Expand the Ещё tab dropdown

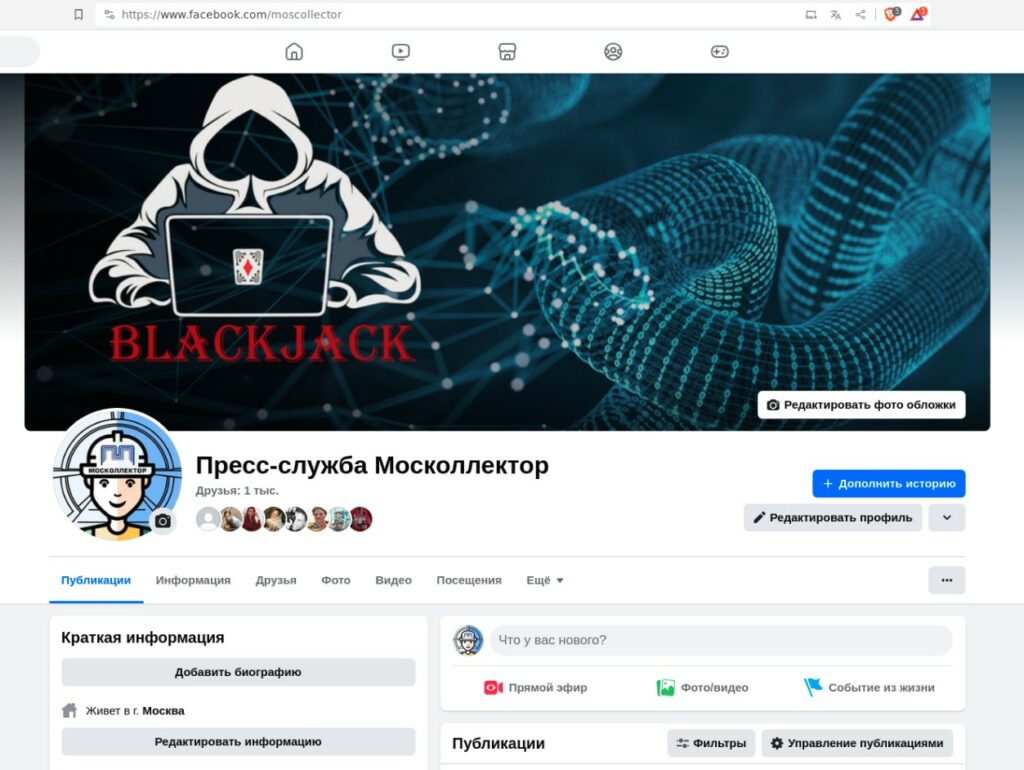click(x=545, y=580)
